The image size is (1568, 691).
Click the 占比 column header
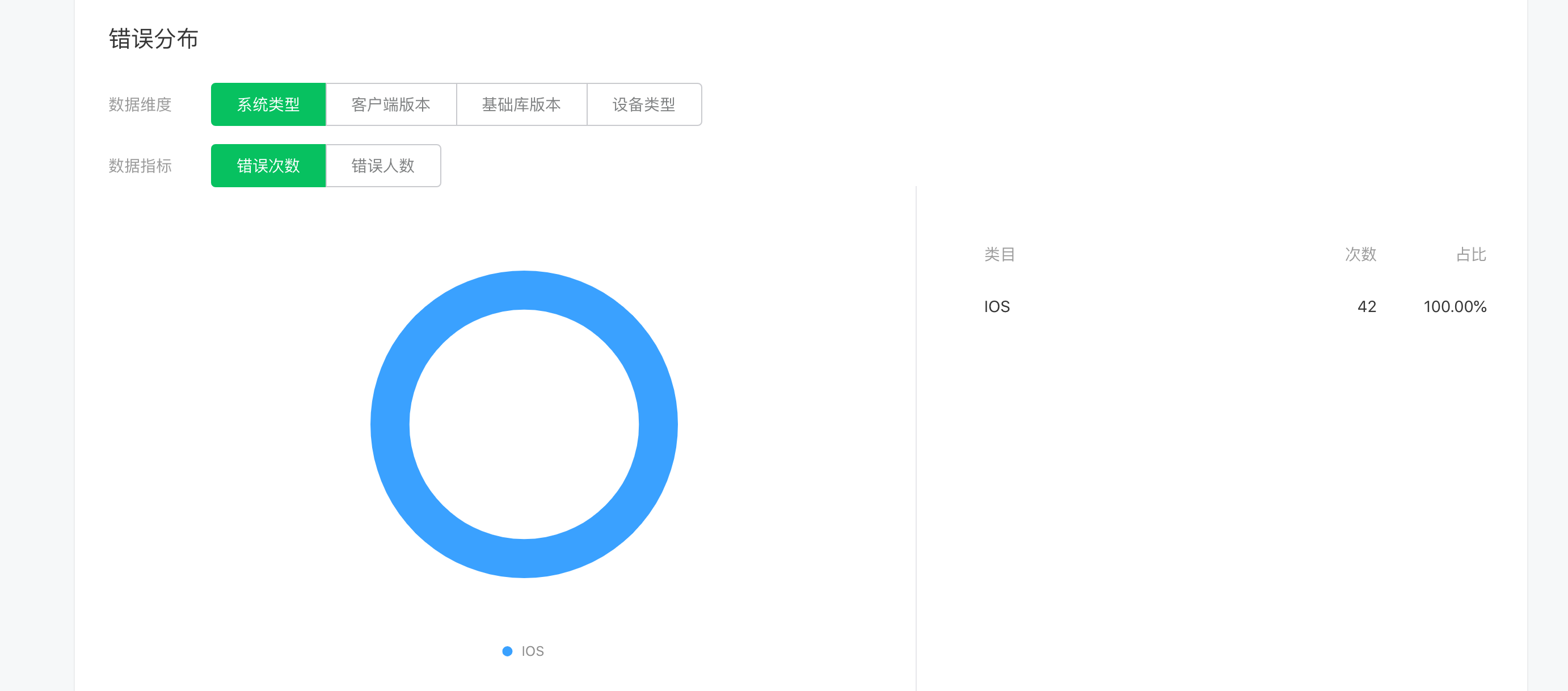tap(1470, 254)
